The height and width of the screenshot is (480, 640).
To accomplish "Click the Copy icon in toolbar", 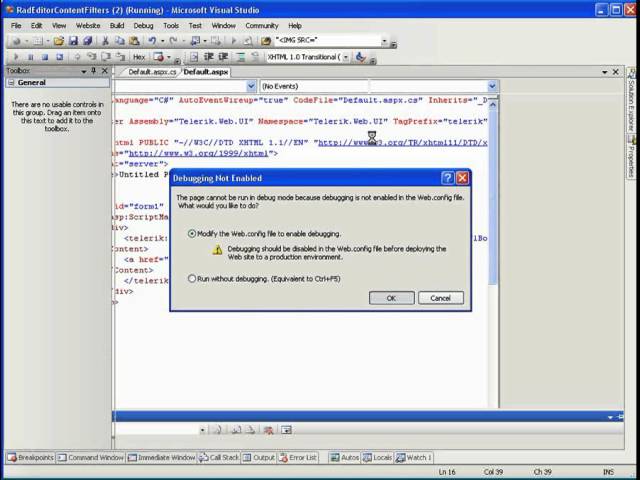I will (x=120, y=41).
